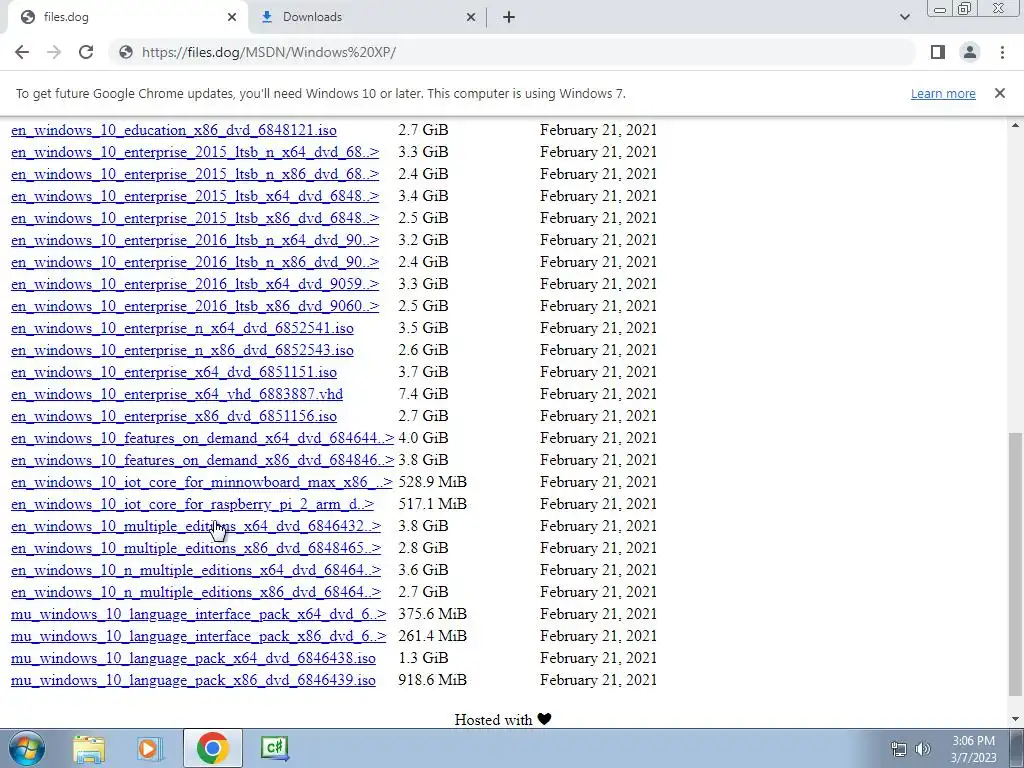
Task: Open the volume speaker tray icon
Action: point(923,749)
